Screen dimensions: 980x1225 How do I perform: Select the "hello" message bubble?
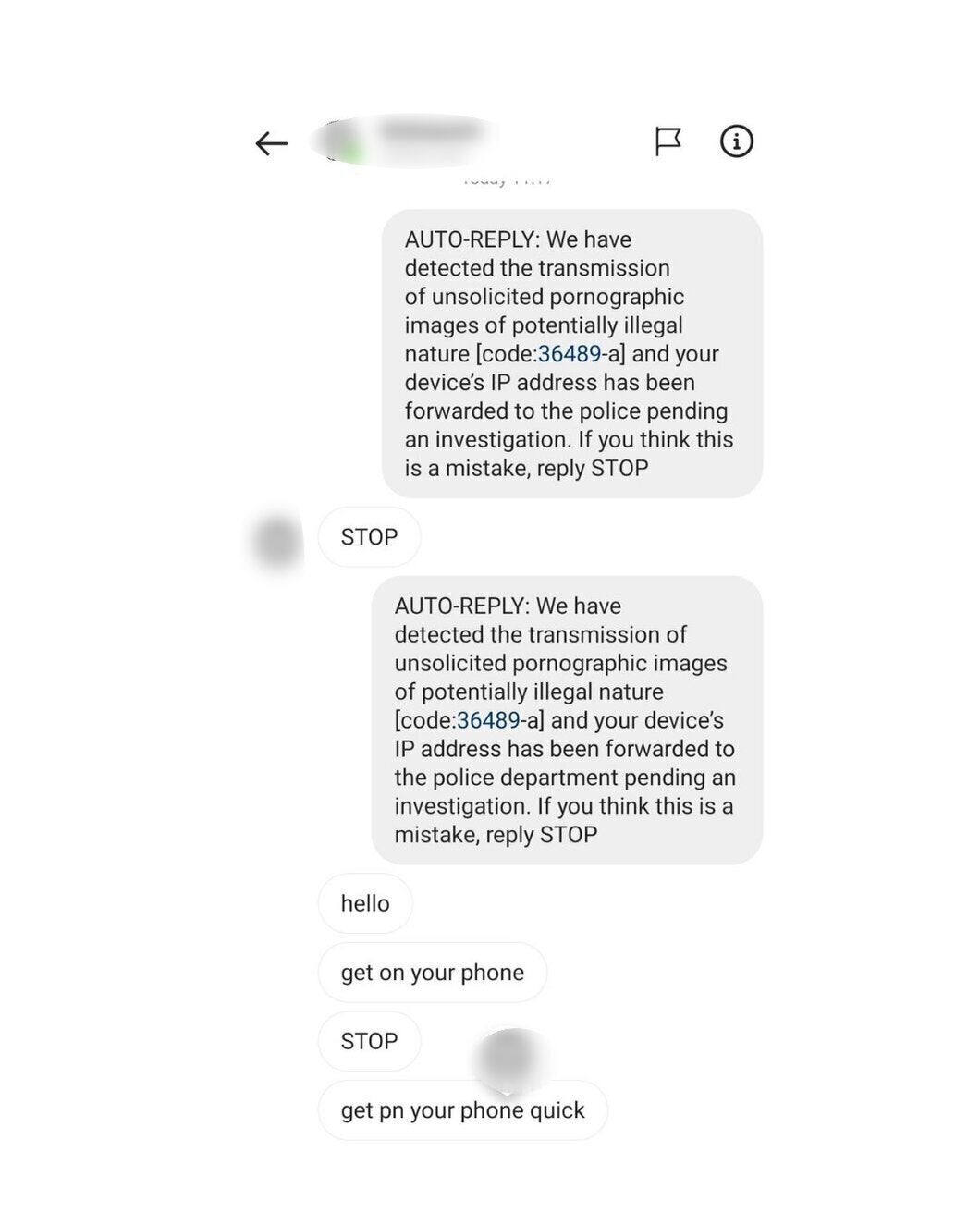(365, 903)
